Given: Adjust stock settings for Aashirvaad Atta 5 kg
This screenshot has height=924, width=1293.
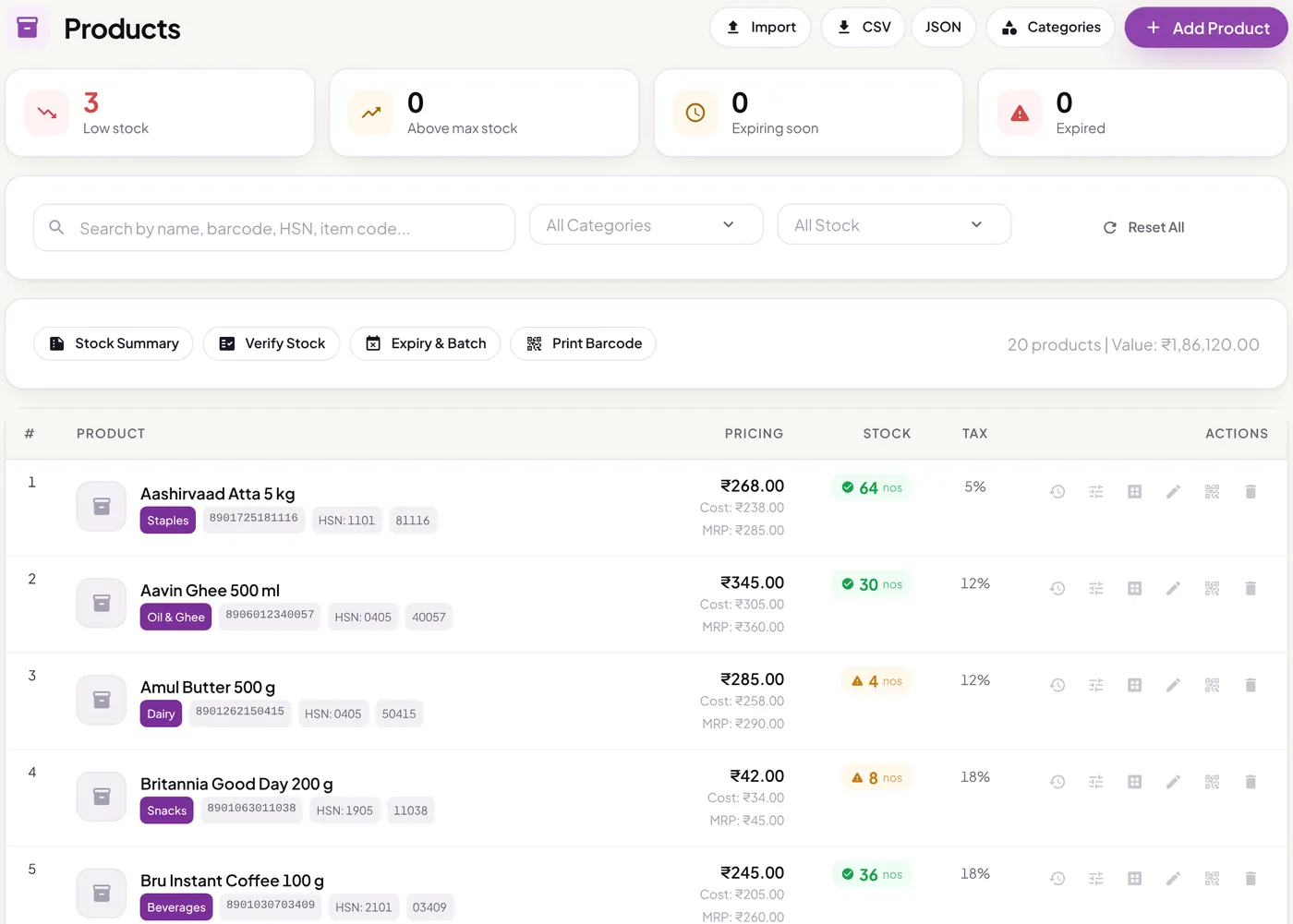Looking at the screenshot, I should click(1096, 492).
